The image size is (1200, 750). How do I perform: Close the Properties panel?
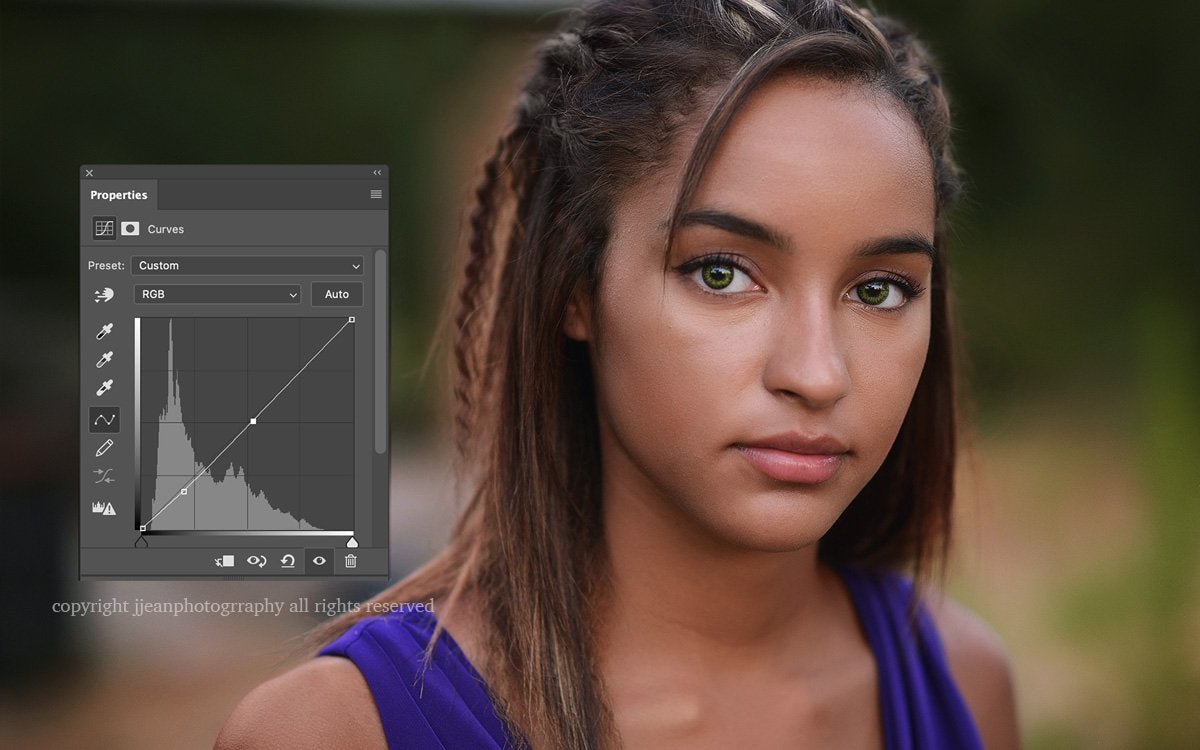point(89,173)
